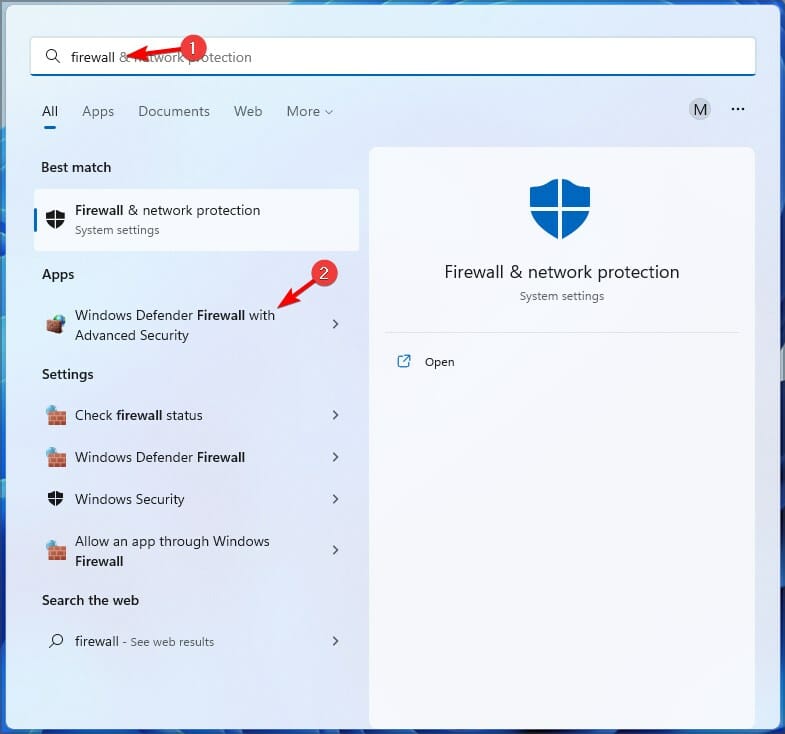Screen dimensions: 785x734
Task: Click the web search magnifier icon
Action: click(x=56, y=641)
